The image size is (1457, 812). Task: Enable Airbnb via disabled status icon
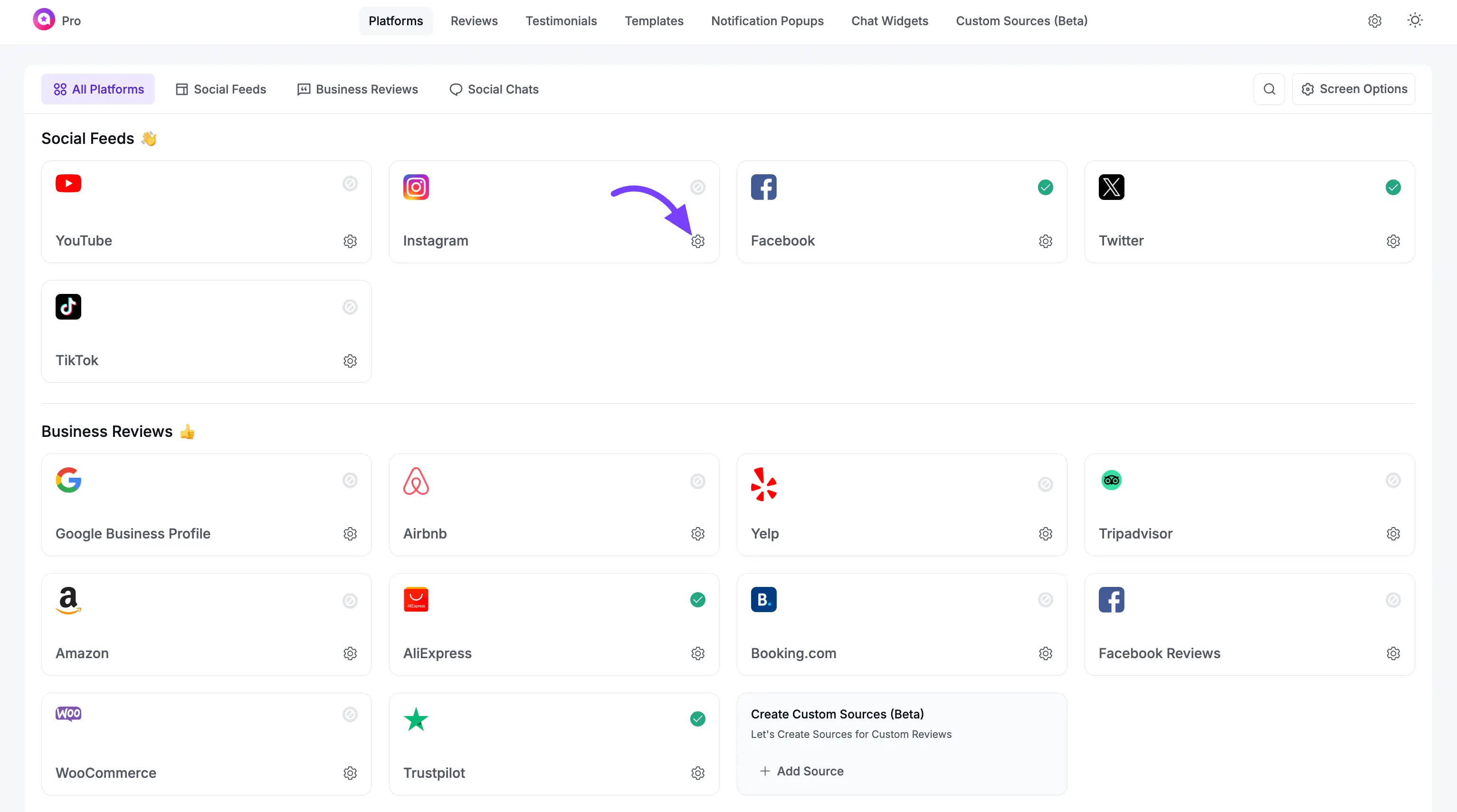tap(697, 481)
